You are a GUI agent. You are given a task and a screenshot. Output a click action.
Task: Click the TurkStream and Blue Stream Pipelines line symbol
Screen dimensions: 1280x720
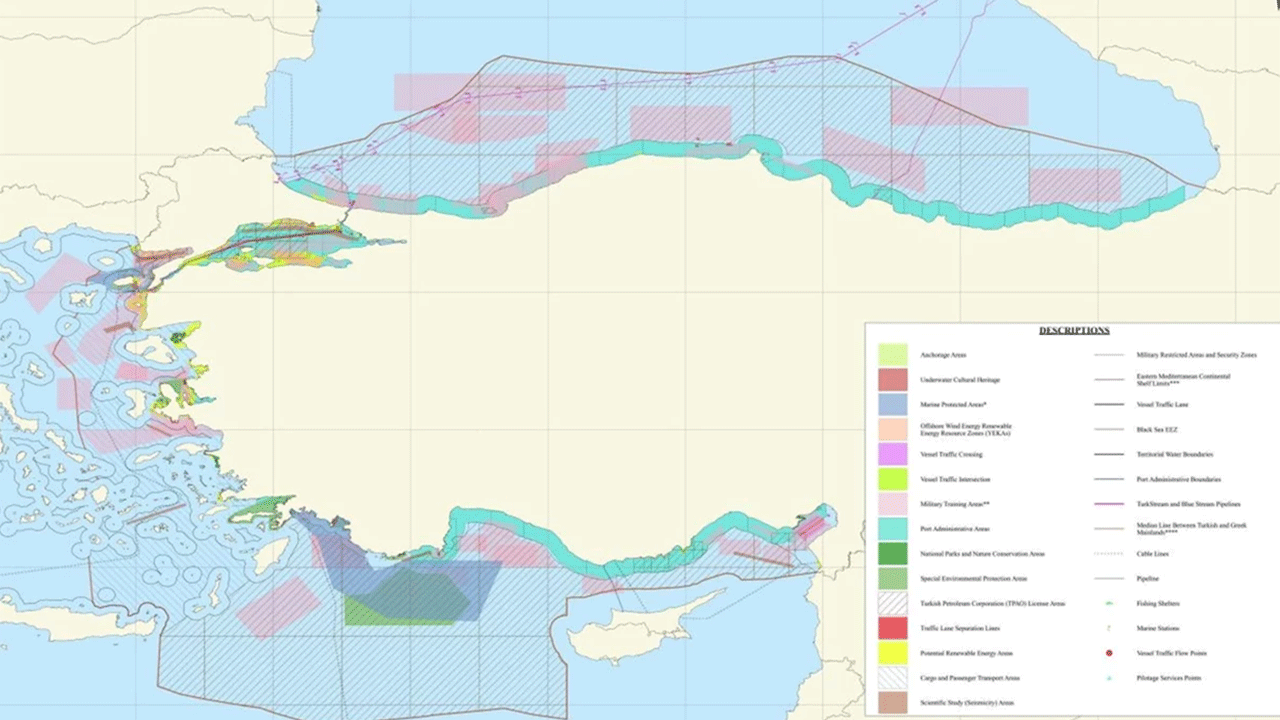pyautogui.click(x=1110, y=504)
